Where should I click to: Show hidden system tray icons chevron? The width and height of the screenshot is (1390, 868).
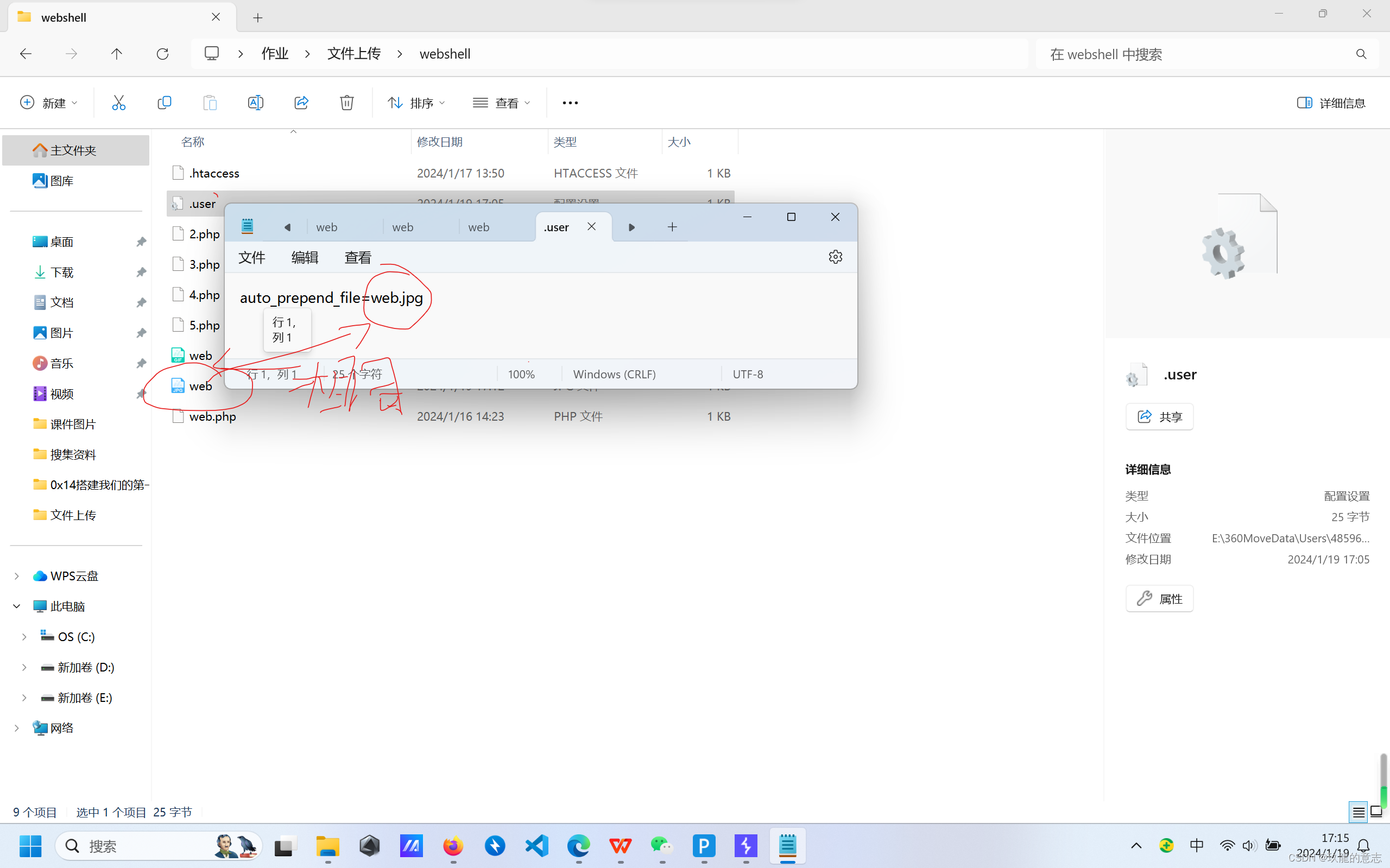[1136, 846]
